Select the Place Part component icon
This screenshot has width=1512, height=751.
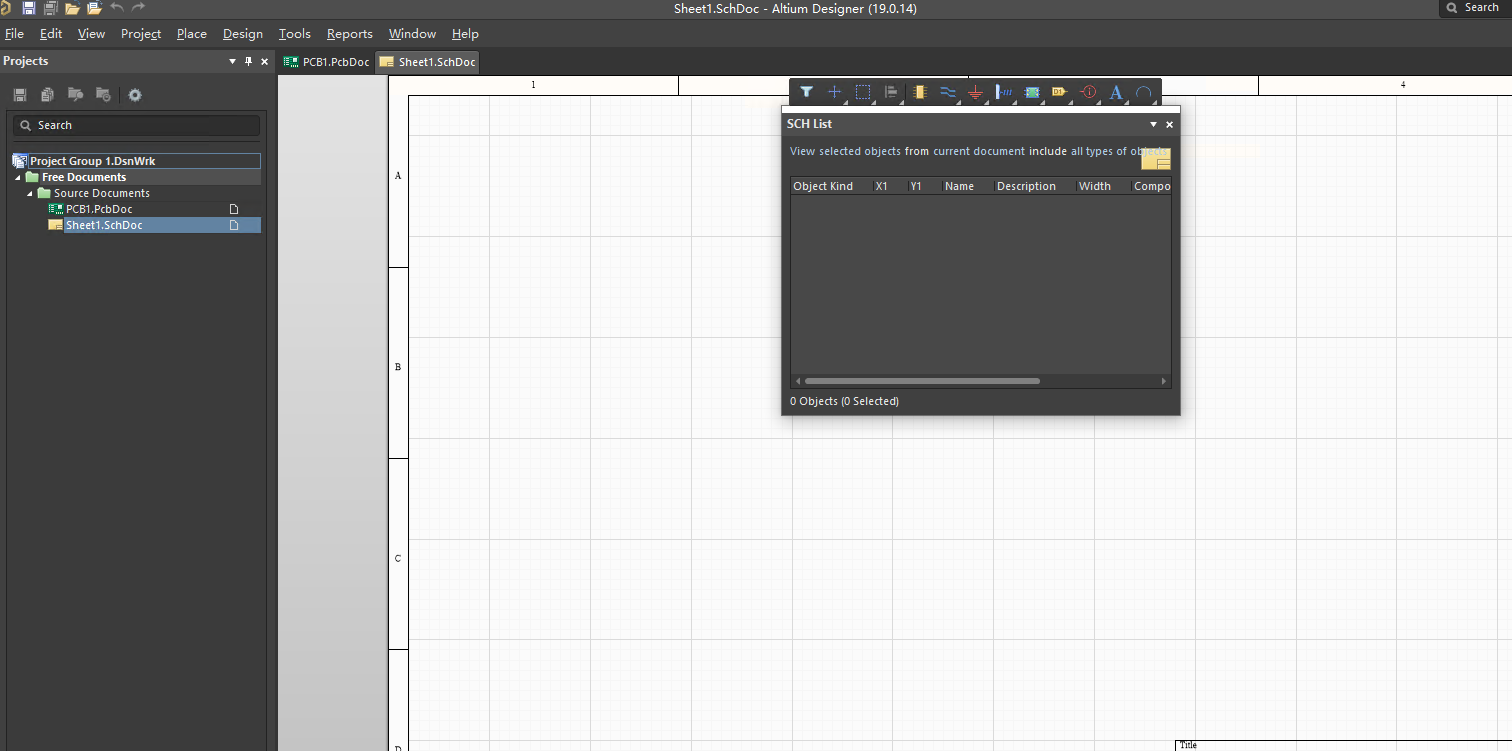919,92
